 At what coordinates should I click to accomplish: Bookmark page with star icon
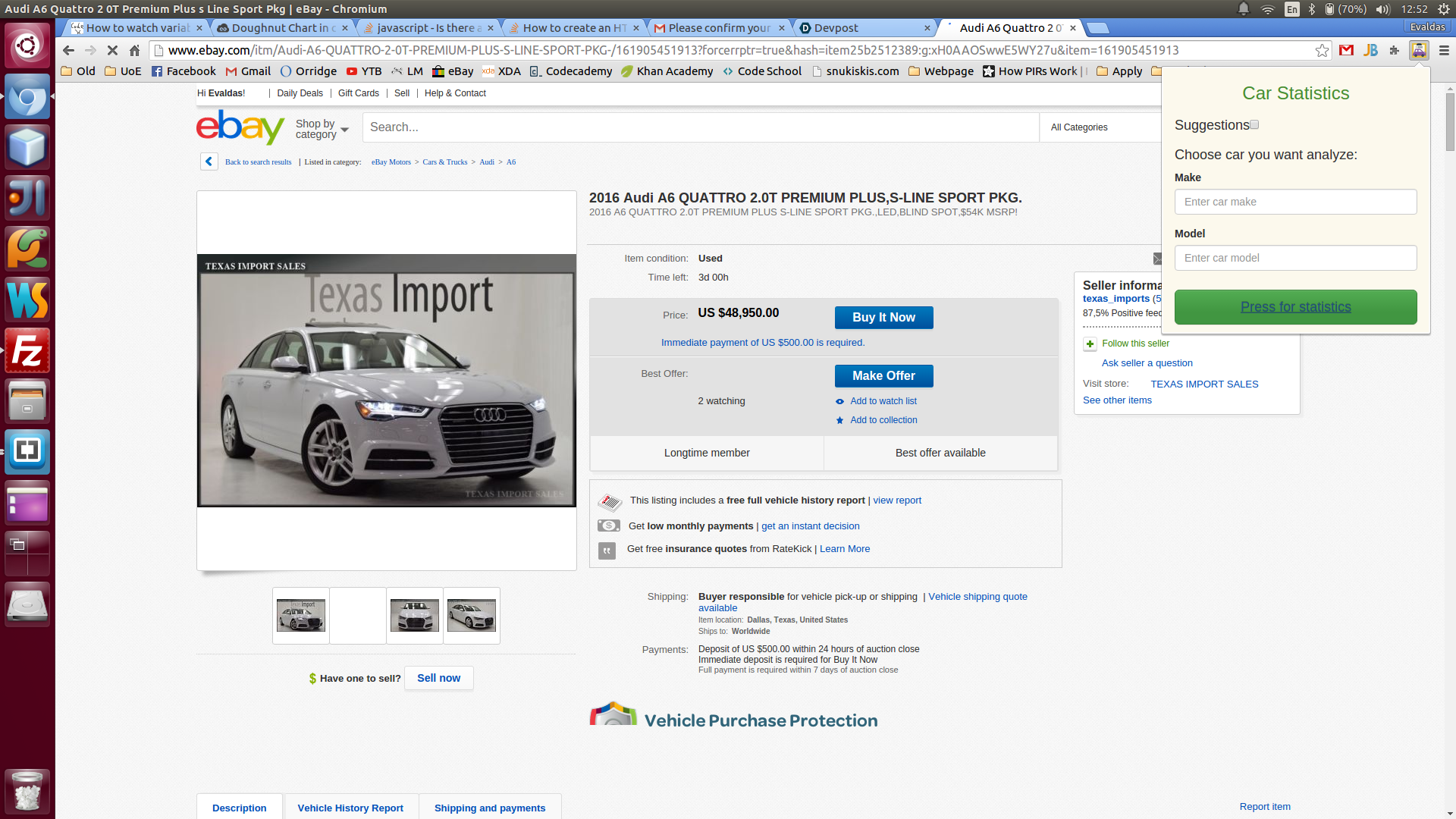1322,50
